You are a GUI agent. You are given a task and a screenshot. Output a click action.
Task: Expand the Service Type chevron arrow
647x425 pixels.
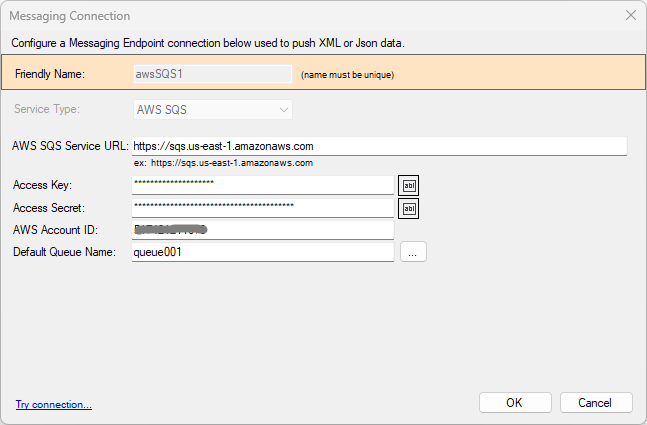click(x=283, y=110)
